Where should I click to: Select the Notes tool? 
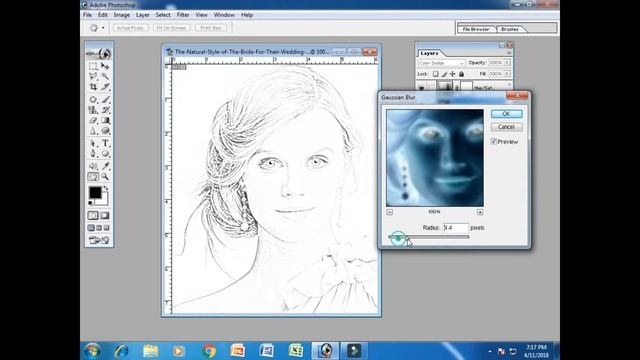click(93, 166)
